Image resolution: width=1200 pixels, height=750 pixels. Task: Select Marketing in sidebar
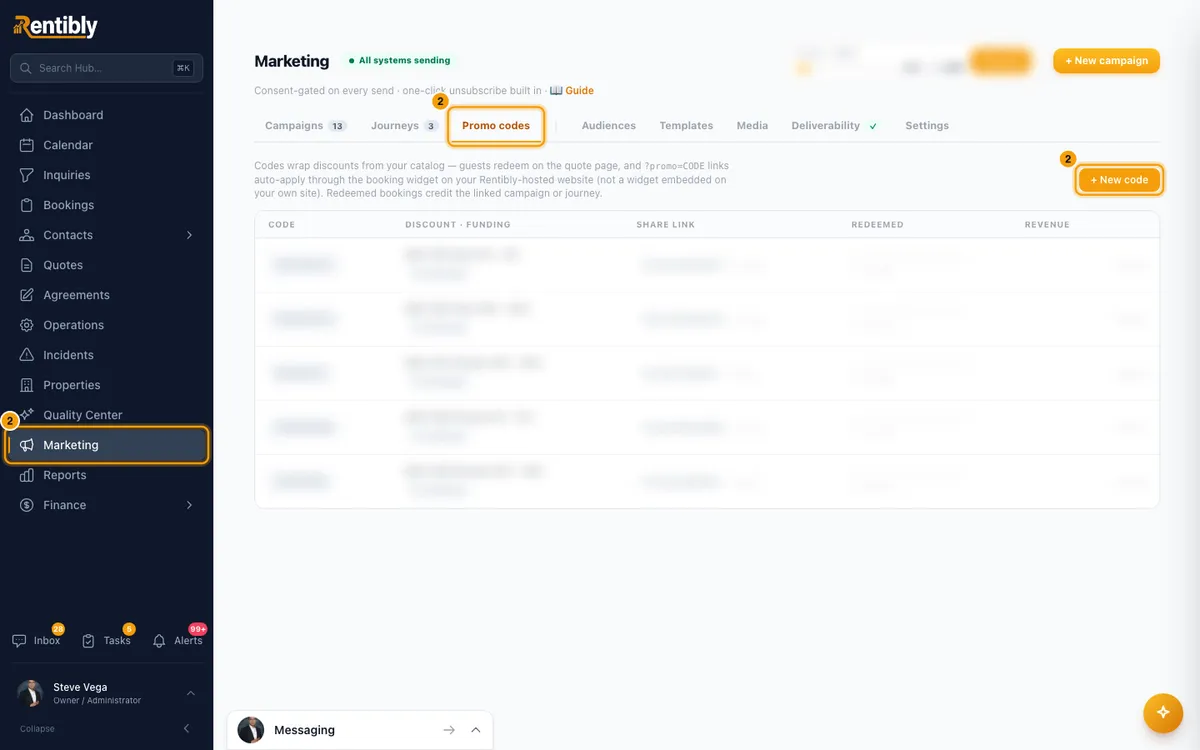pyautogui.click(x=106, y=445)
